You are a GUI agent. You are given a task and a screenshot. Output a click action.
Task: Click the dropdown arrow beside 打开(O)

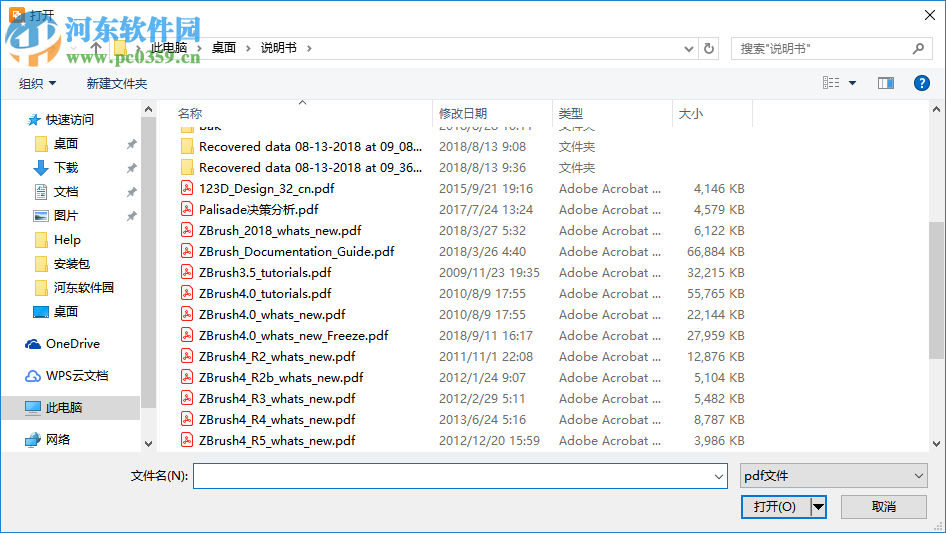tap(818, 506)
